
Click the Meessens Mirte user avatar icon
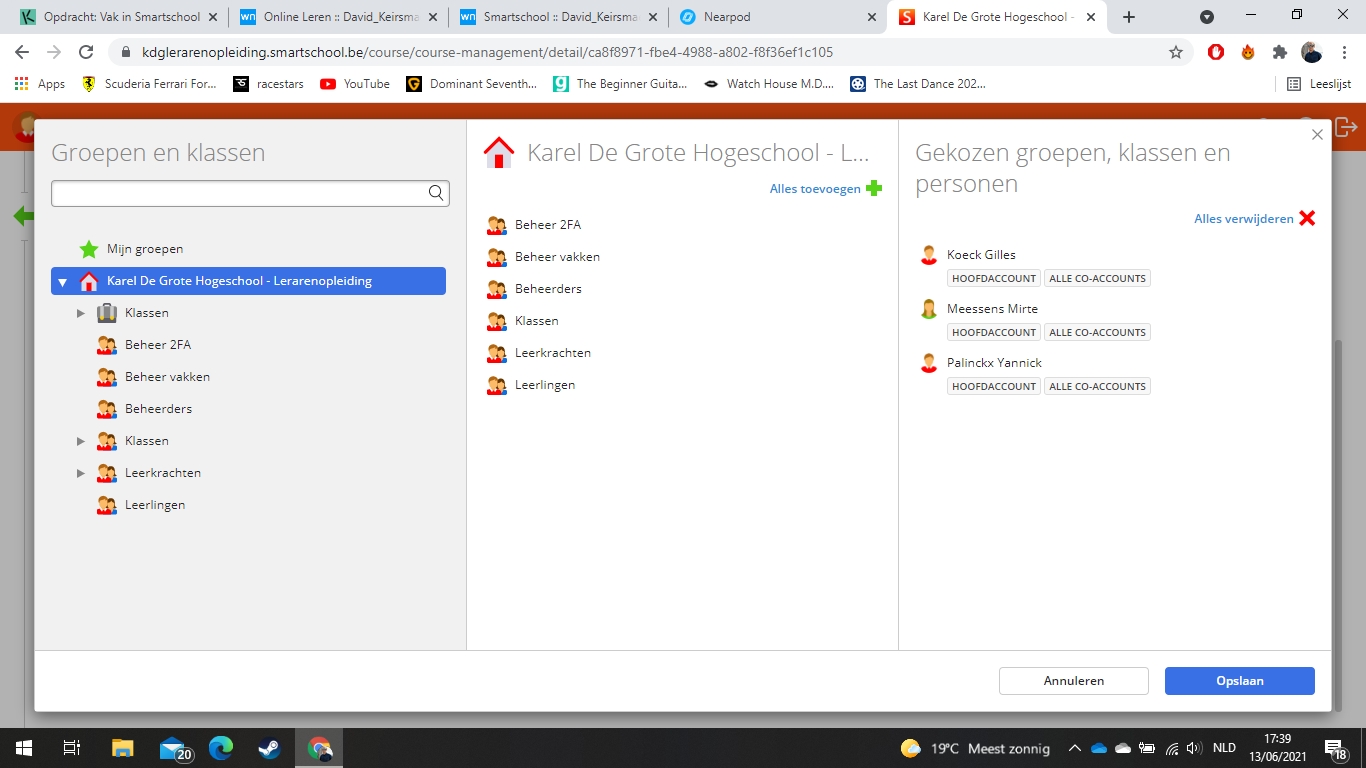pyautogui.click(x=929, y=309)
